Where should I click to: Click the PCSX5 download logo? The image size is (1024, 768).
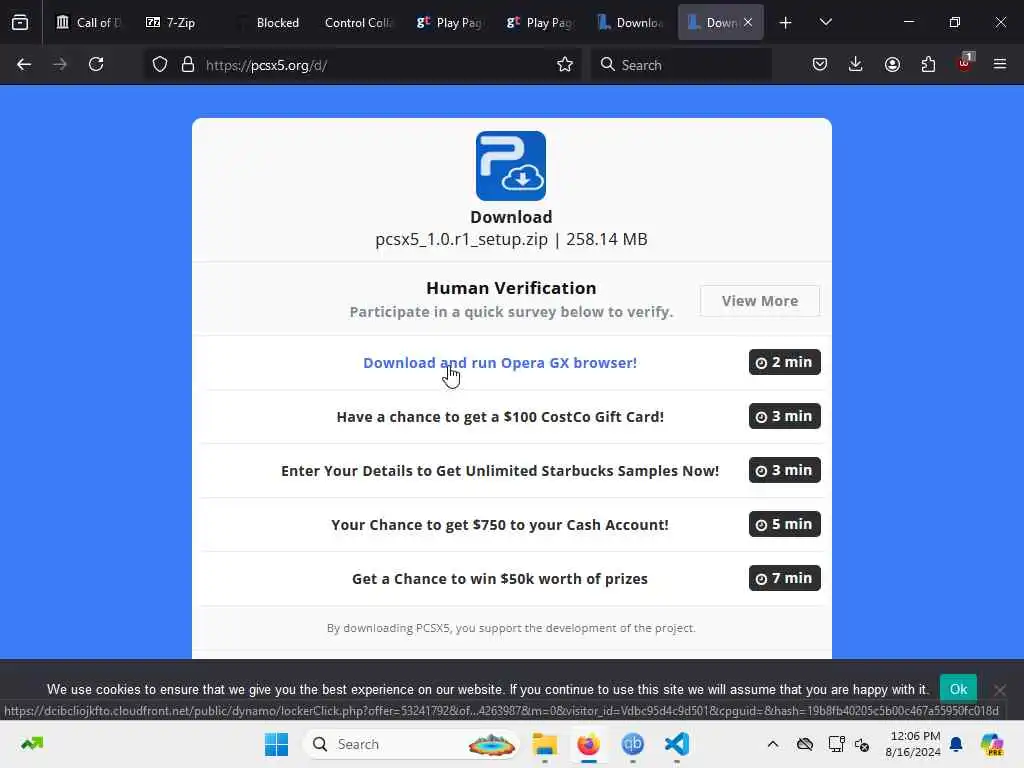(511, 166)
